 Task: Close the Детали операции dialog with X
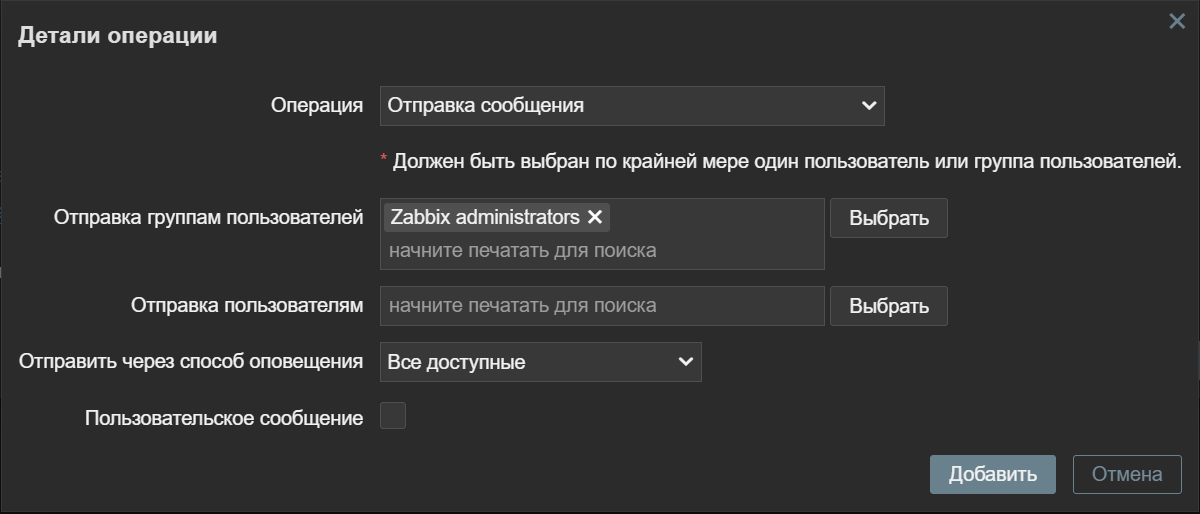pyautogui.click(x=1177, y=21)
